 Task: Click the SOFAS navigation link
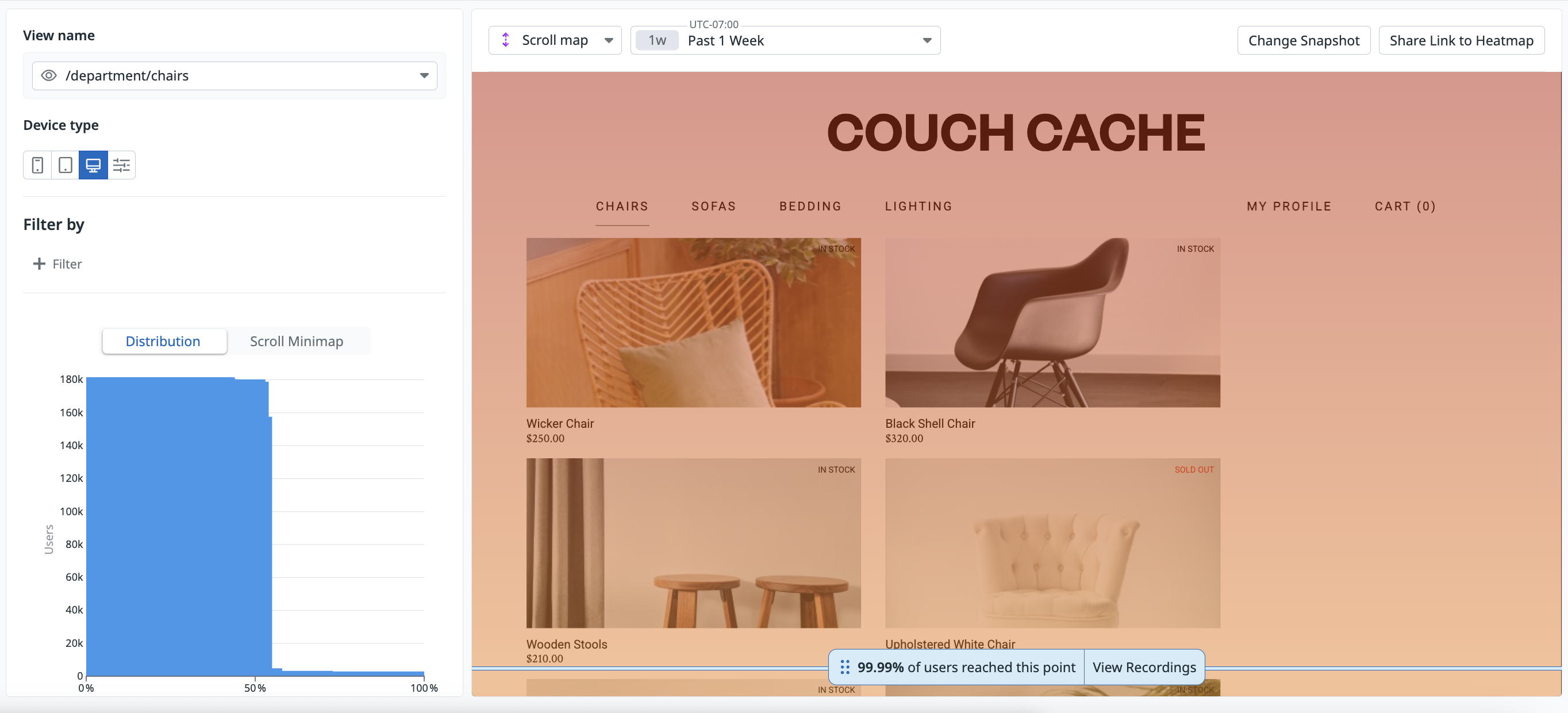click(713, 206)
